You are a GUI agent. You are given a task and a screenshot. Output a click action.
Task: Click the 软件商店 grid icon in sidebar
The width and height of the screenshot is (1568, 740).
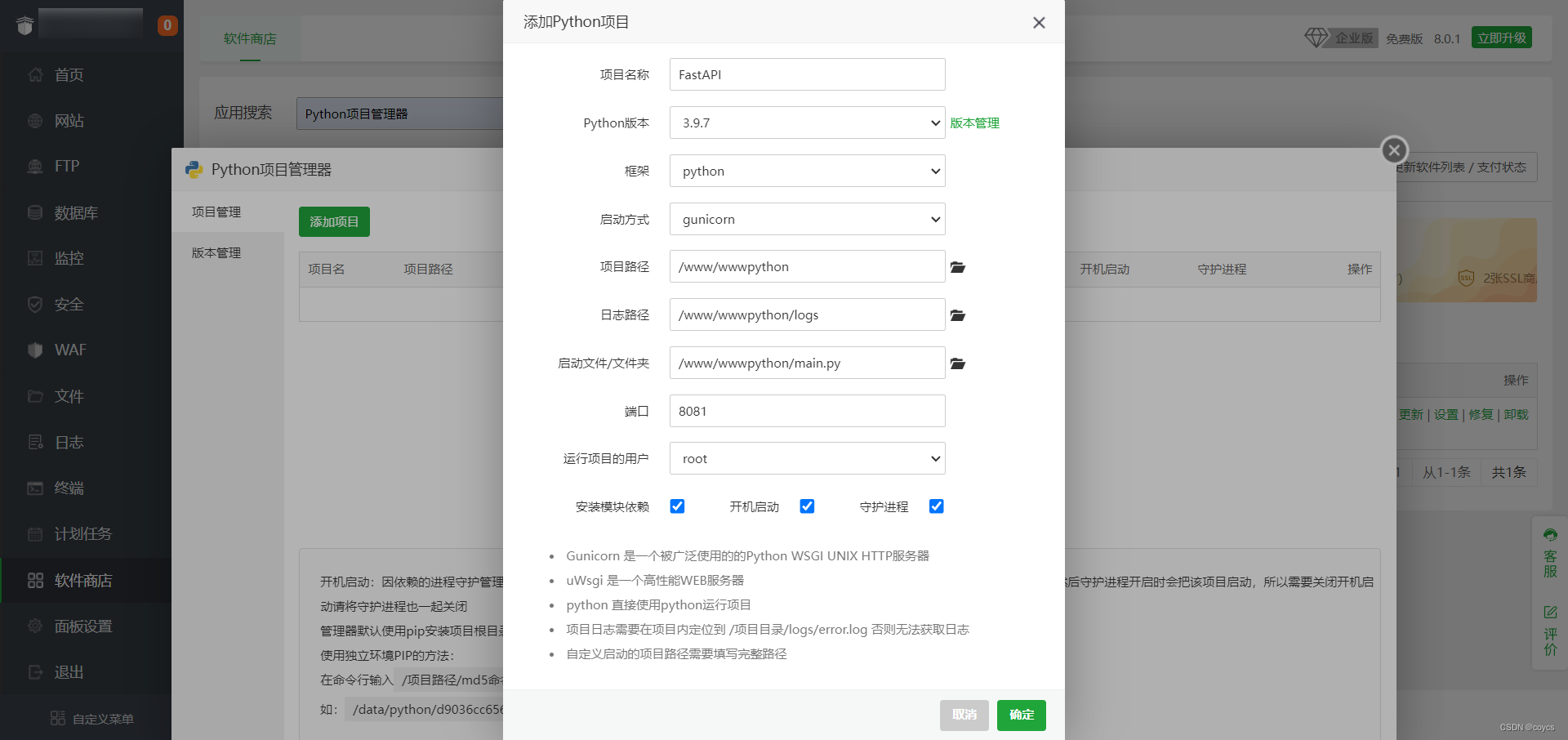(x=35, y=580)
